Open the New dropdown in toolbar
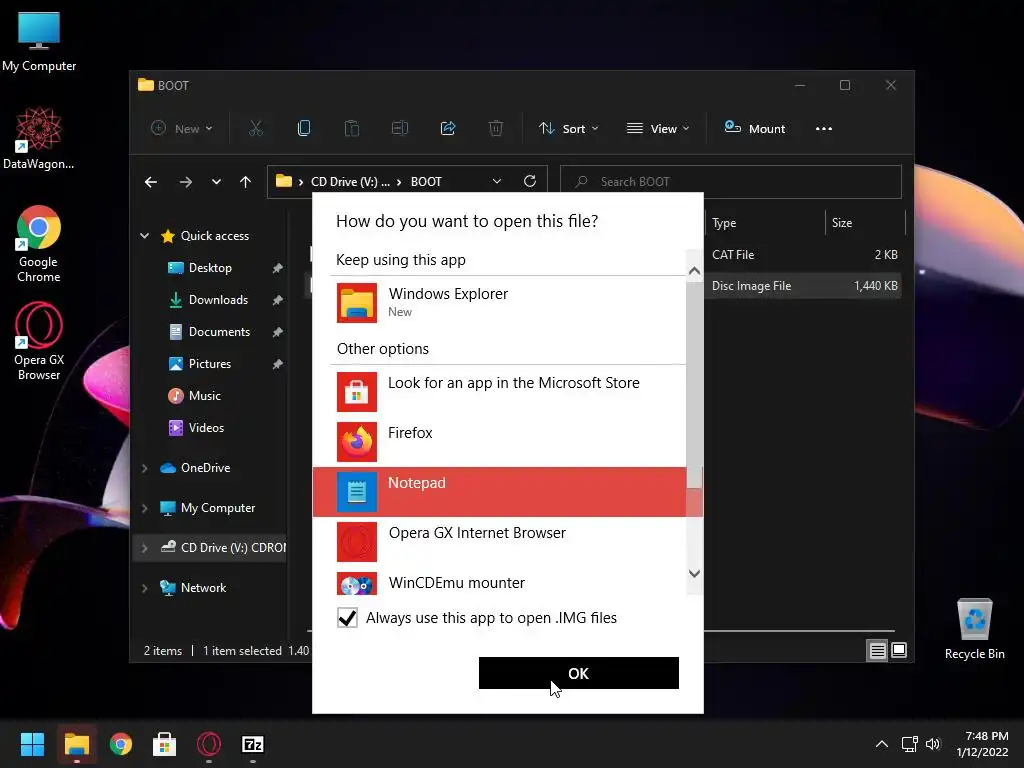This screenshot has height=768, width=1024. tap(182, 129)
